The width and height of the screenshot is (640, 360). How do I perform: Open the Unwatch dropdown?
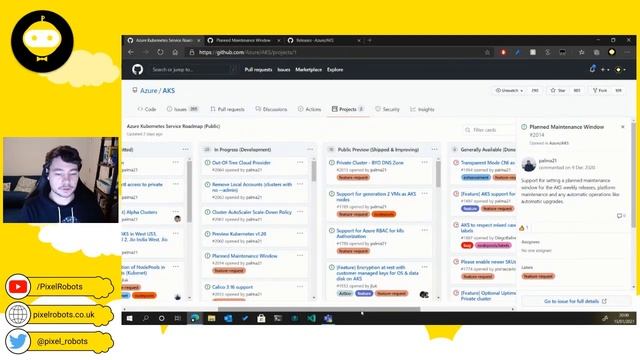tap(509, 90)
